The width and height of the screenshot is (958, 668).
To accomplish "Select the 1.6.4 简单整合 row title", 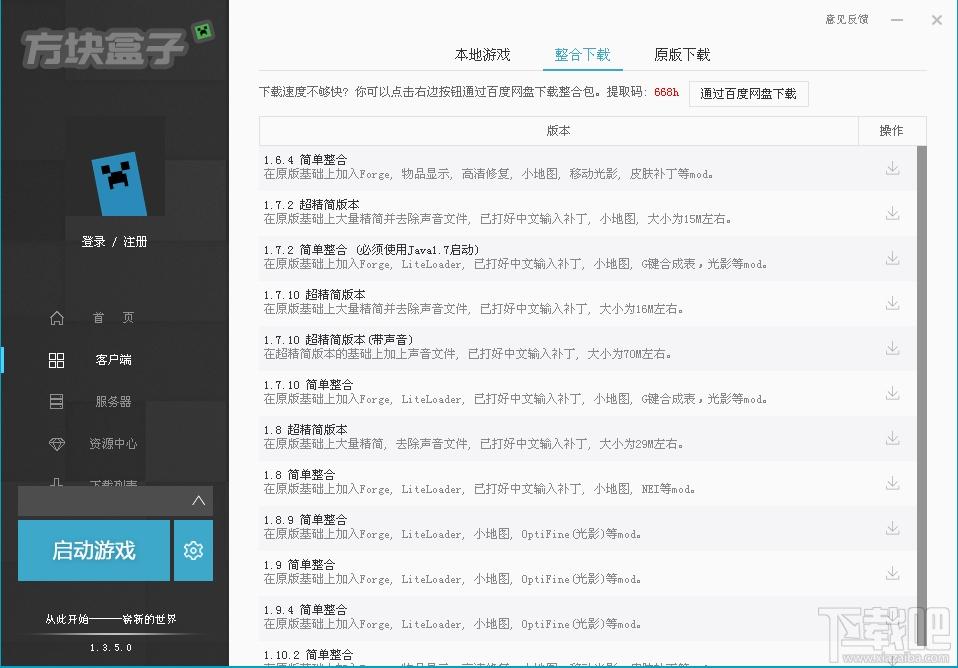I will (x=305, y=160).
